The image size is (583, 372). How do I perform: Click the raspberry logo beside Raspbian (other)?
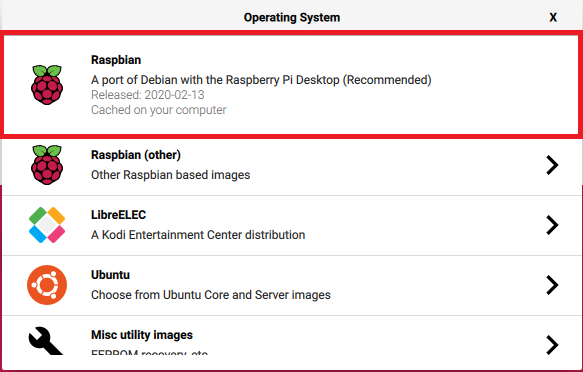pos(47,165)
